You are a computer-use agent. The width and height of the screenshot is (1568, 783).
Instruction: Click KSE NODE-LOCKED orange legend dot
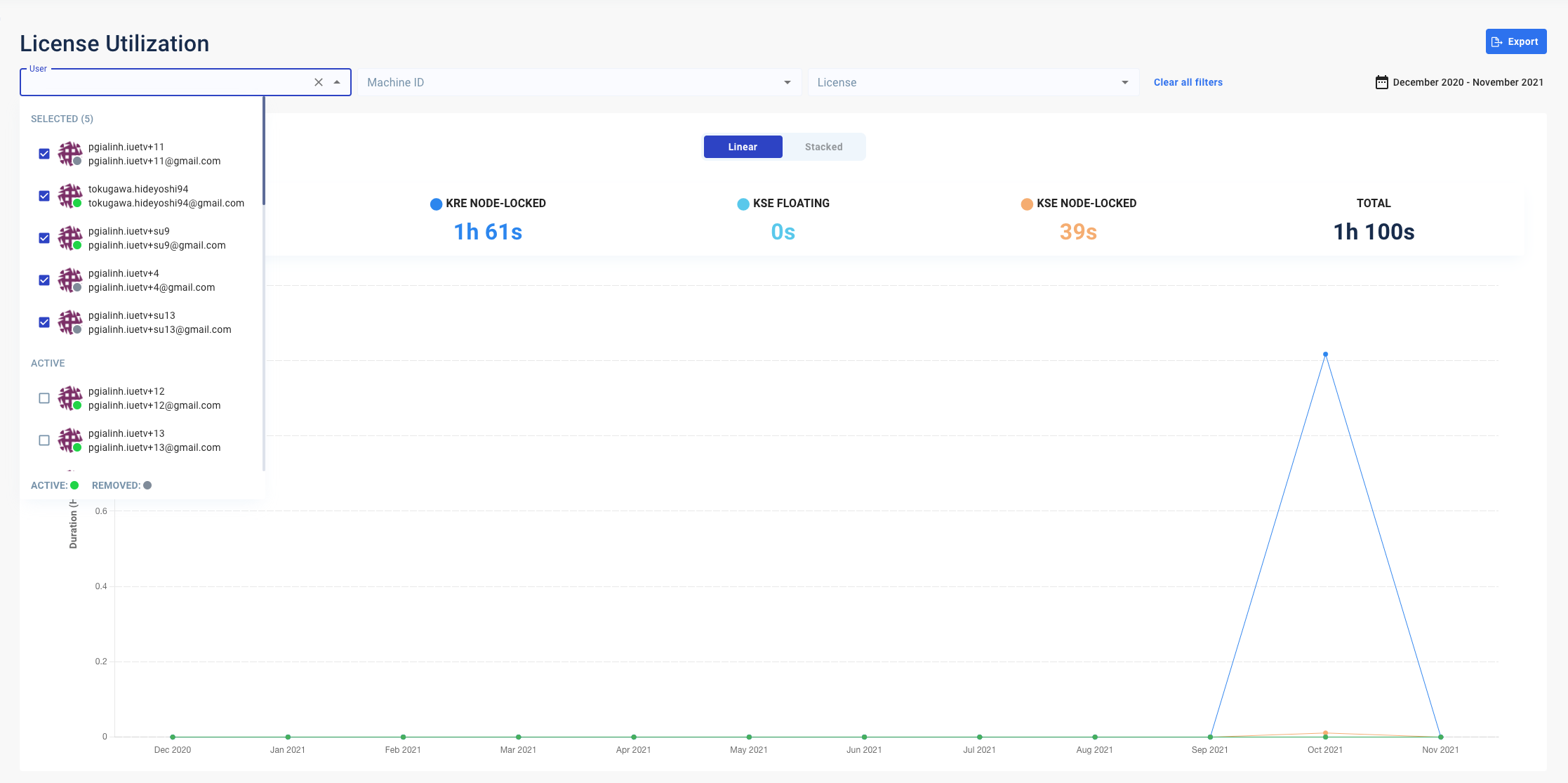click(1027, 204)
